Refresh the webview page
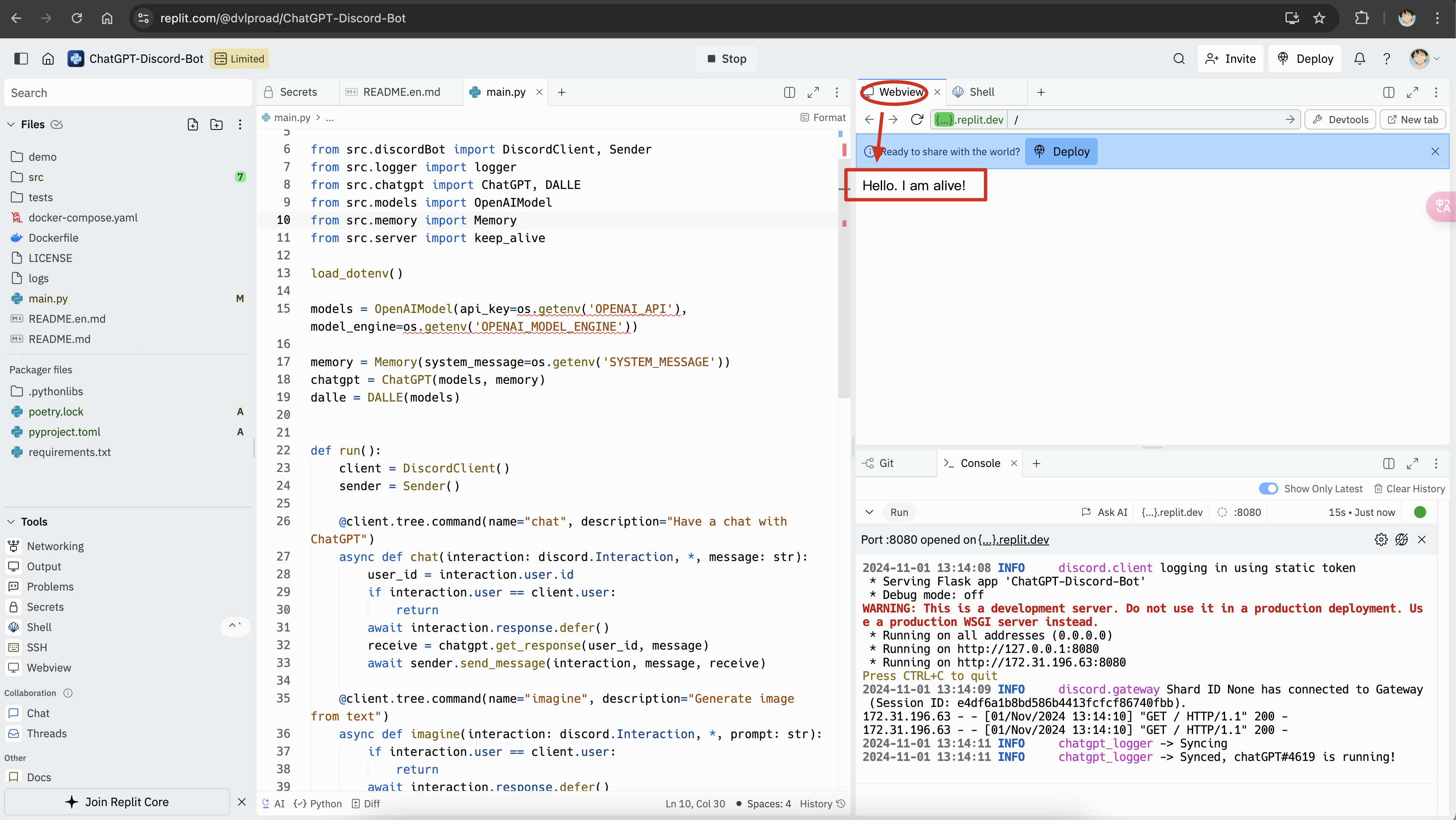Screen dimensions: 1456x820 tap(917, 119)
